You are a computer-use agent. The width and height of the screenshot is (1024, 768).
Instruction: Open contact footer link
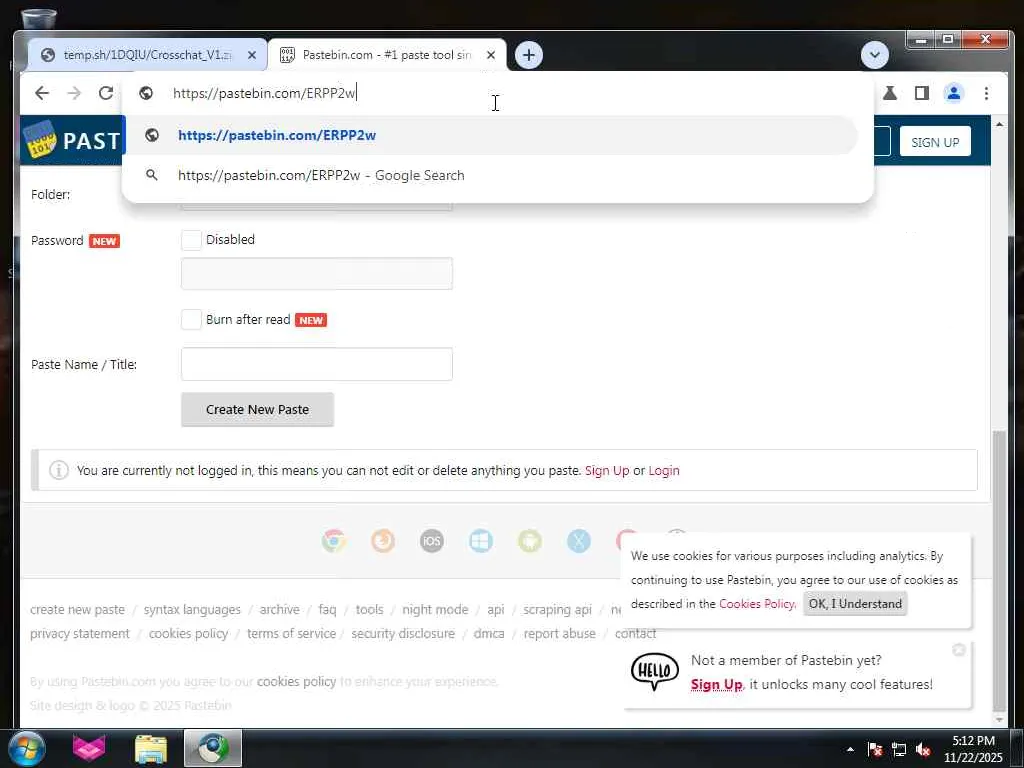tap(635, 633)
